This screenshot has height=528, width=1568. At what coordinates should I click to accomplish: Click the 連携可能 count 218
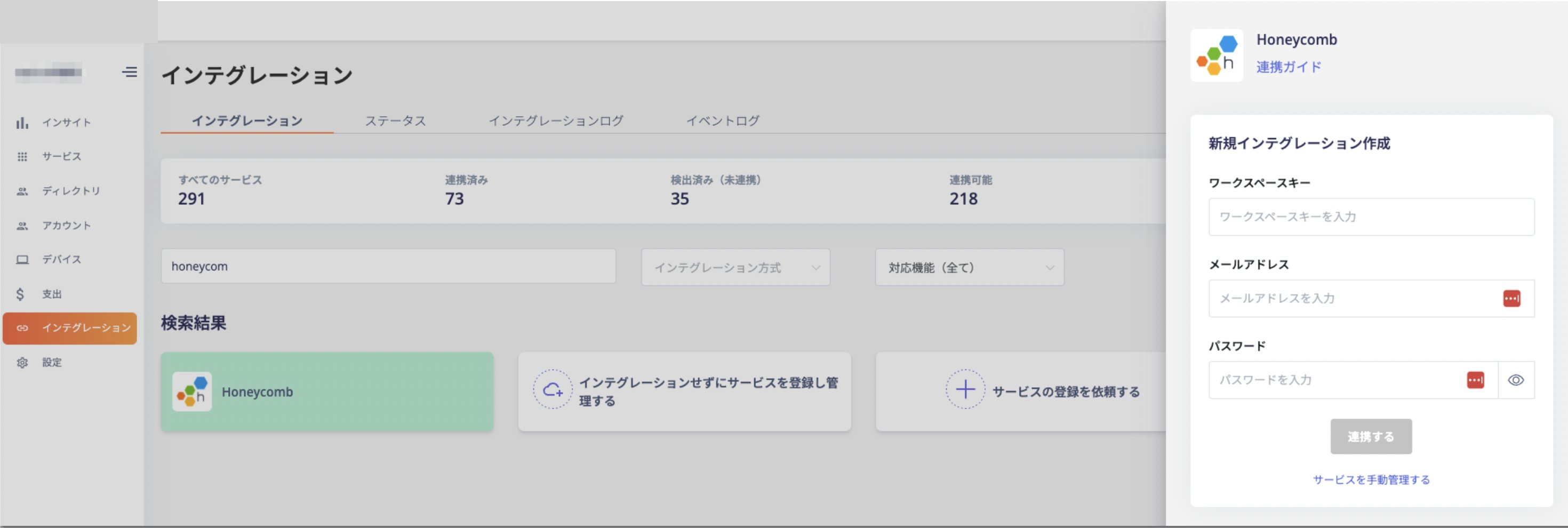tap(964, 199)
